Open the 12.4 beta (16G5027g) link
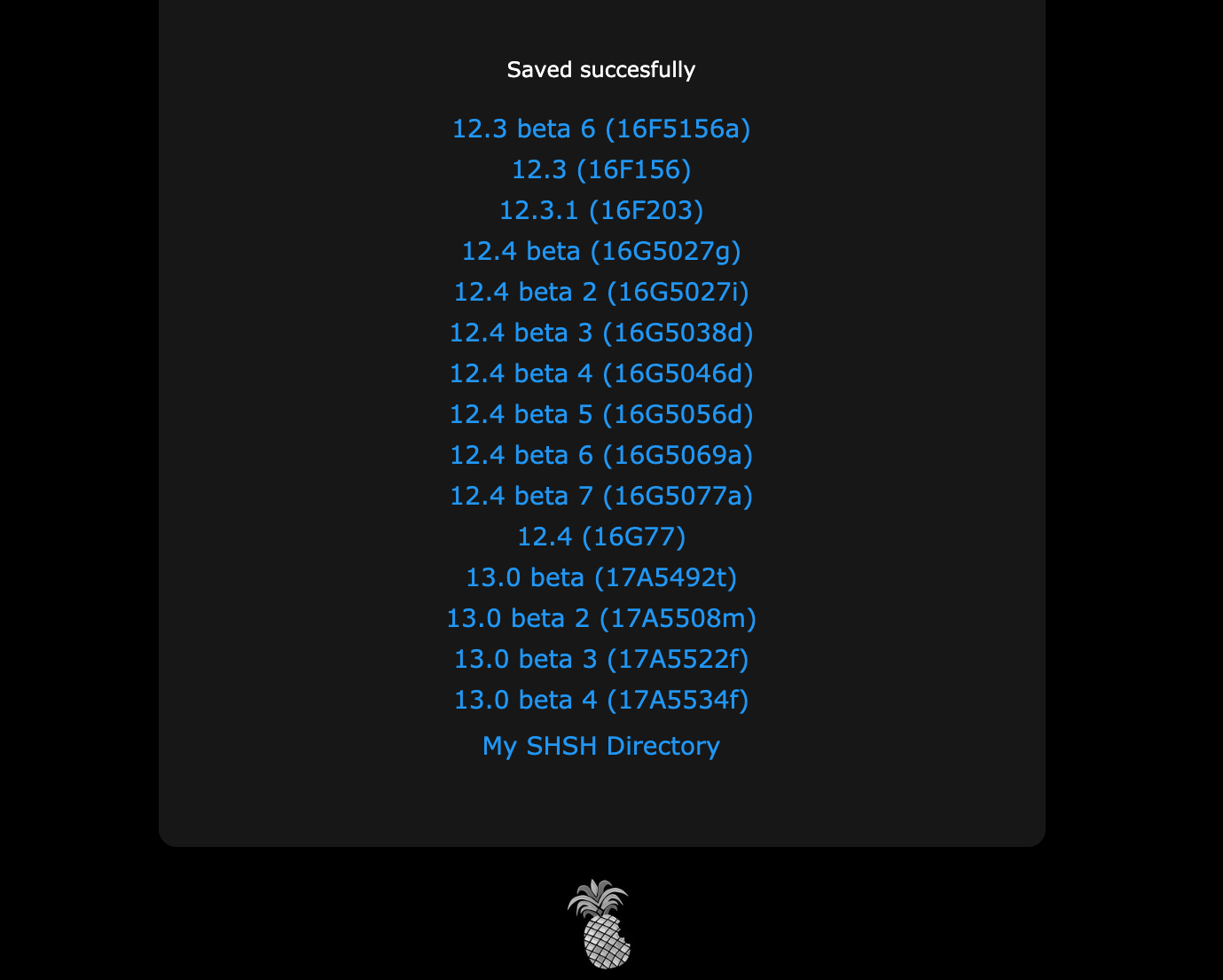 pyautogui.click(x=601, y=252)
